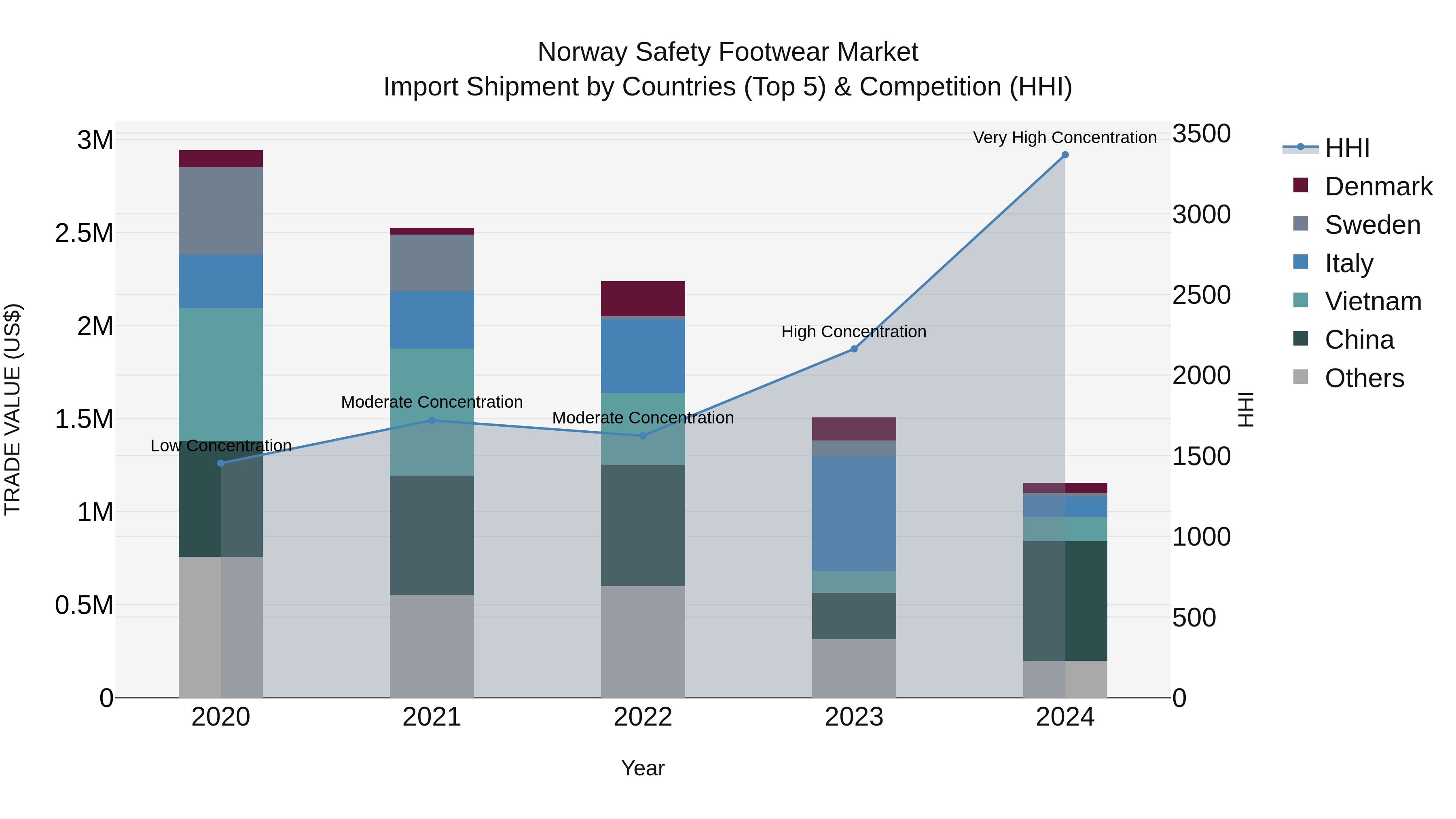This screenshot has width=1456, height=819.
Task: Click the Sweden slate legend swatch
Action: [x=1301, y=223]
